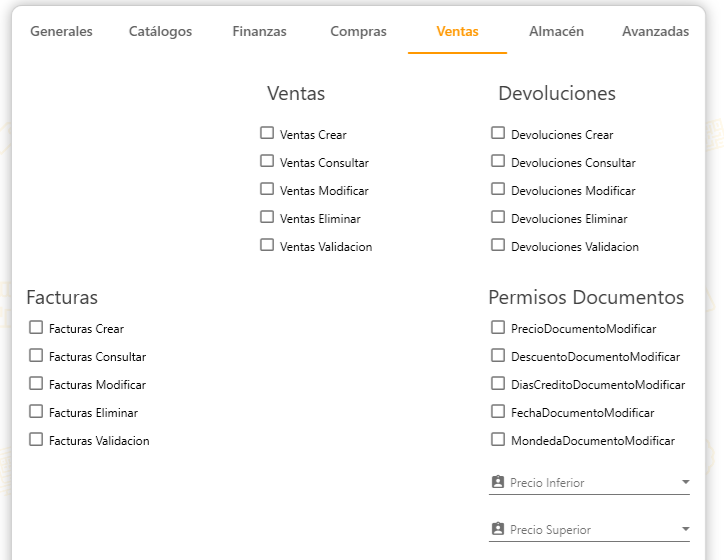This screenshot has height=560, width=724.
Task: Open the Avanzadas tab
Action: [655, 31]
